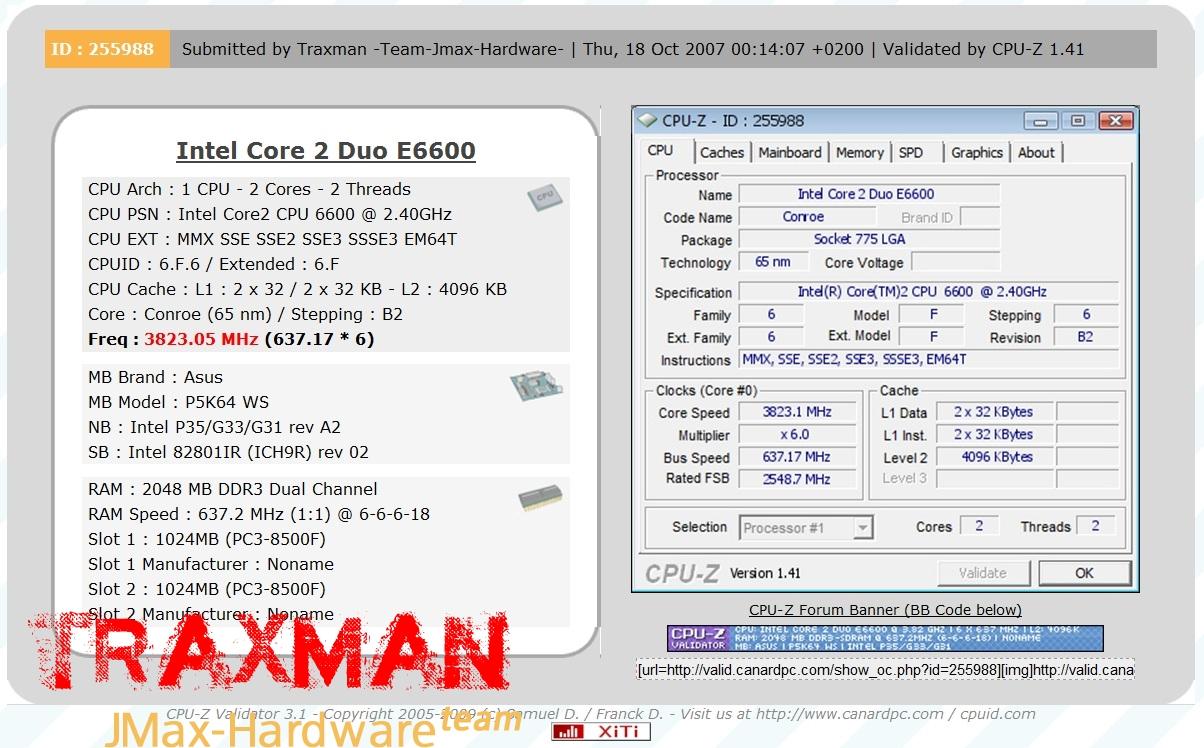
Task: Click the XiTi stats badge
Action: pos(601,731)
